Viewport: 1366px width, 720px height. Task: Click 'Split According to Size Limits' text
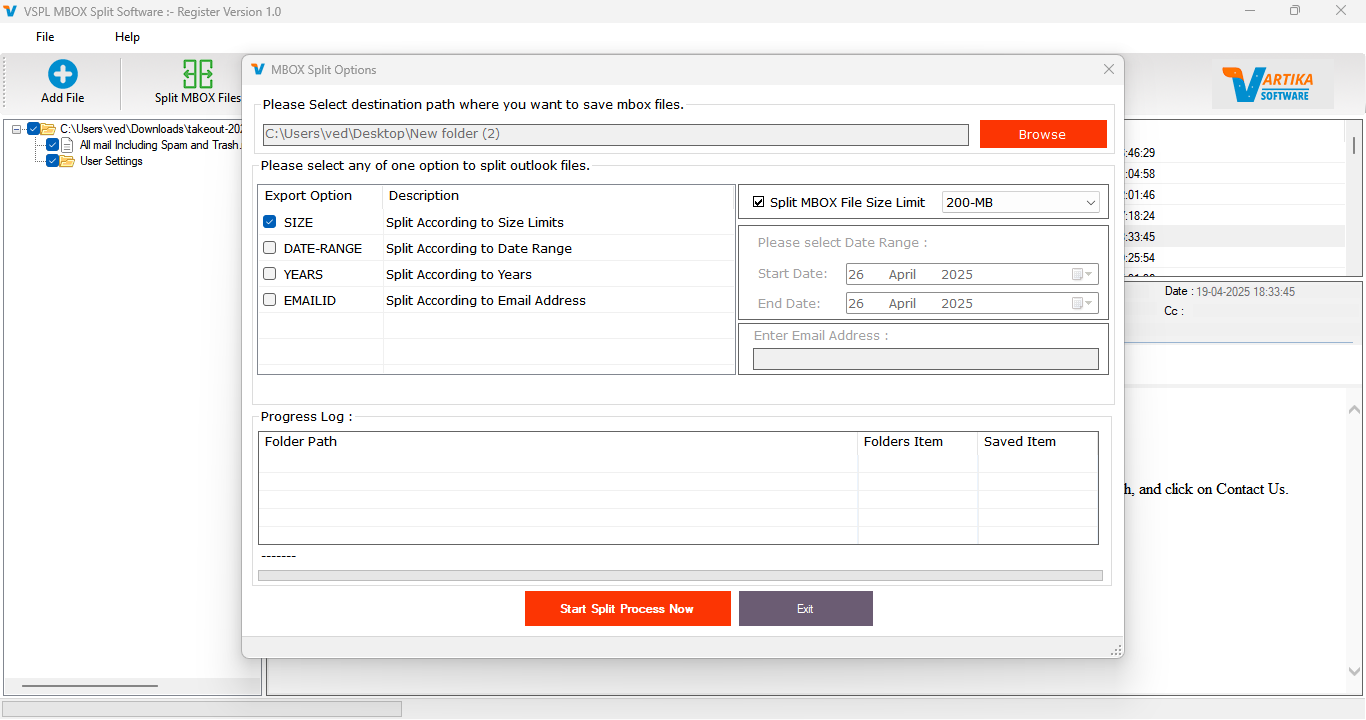pyautogui.click(x=475, y=222)
